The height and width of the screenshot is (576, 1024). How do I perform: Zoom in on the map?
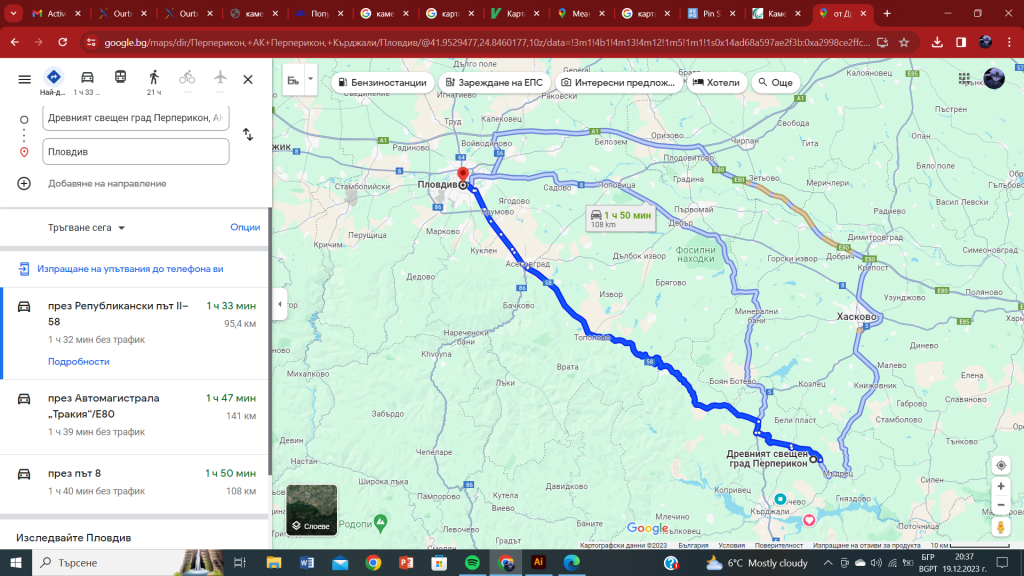coord(1000,486)
